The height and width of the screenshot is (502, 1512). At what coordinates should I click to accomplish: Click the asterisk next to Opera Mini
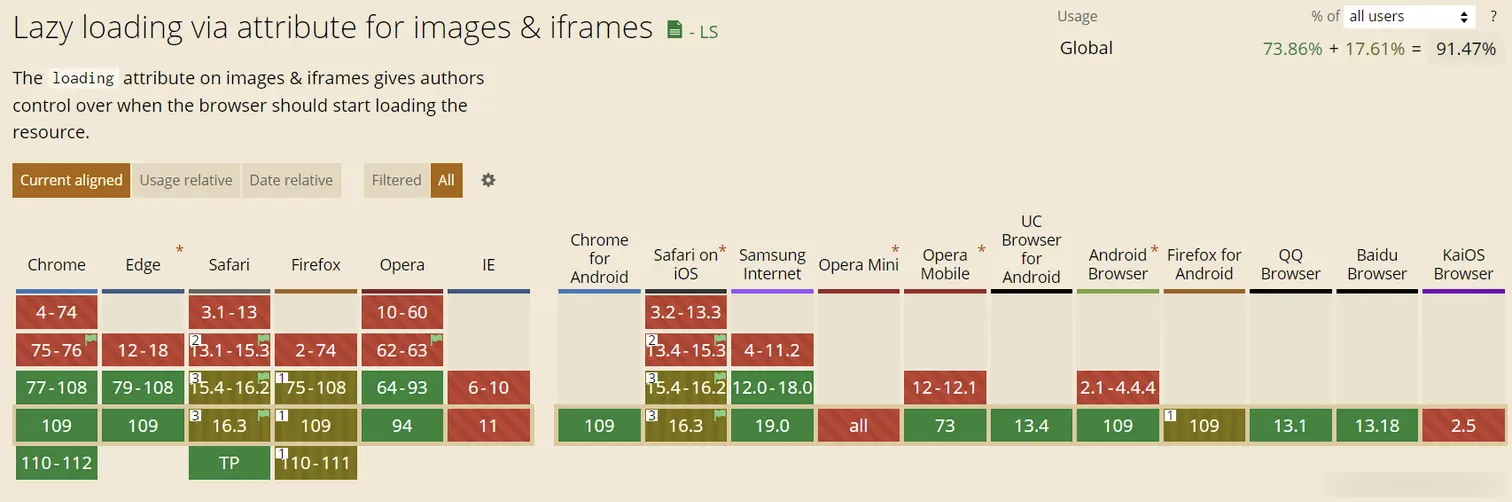point(895,250)
